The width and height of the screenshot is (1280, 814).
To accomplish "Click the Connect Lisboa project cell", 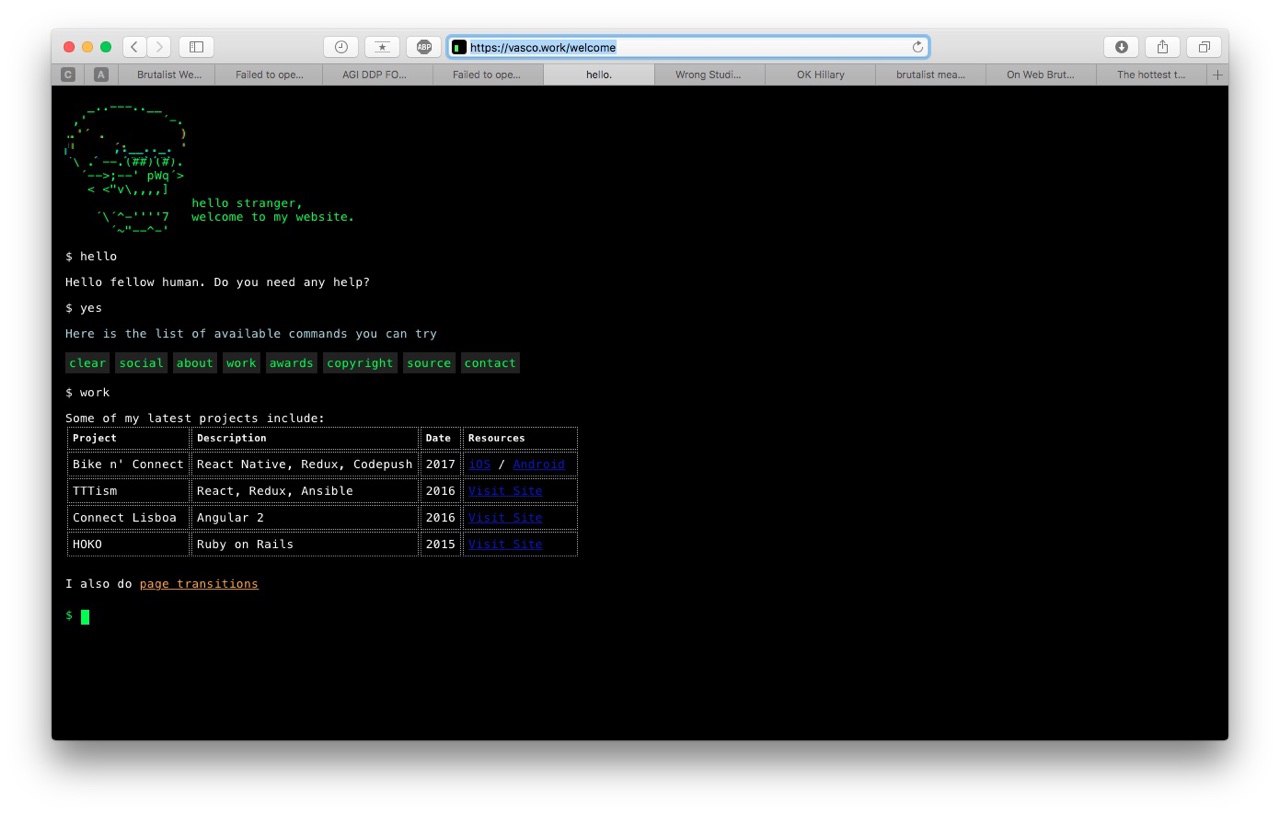I will 128,518.
